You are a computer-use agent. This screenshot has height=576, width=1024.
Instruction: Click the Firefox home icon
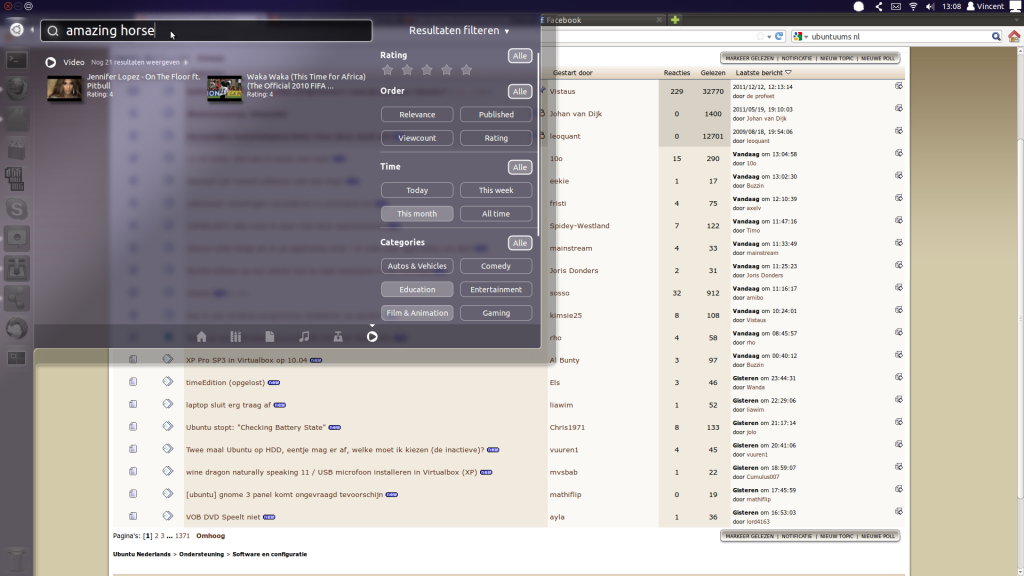[x=1013, y=37]
